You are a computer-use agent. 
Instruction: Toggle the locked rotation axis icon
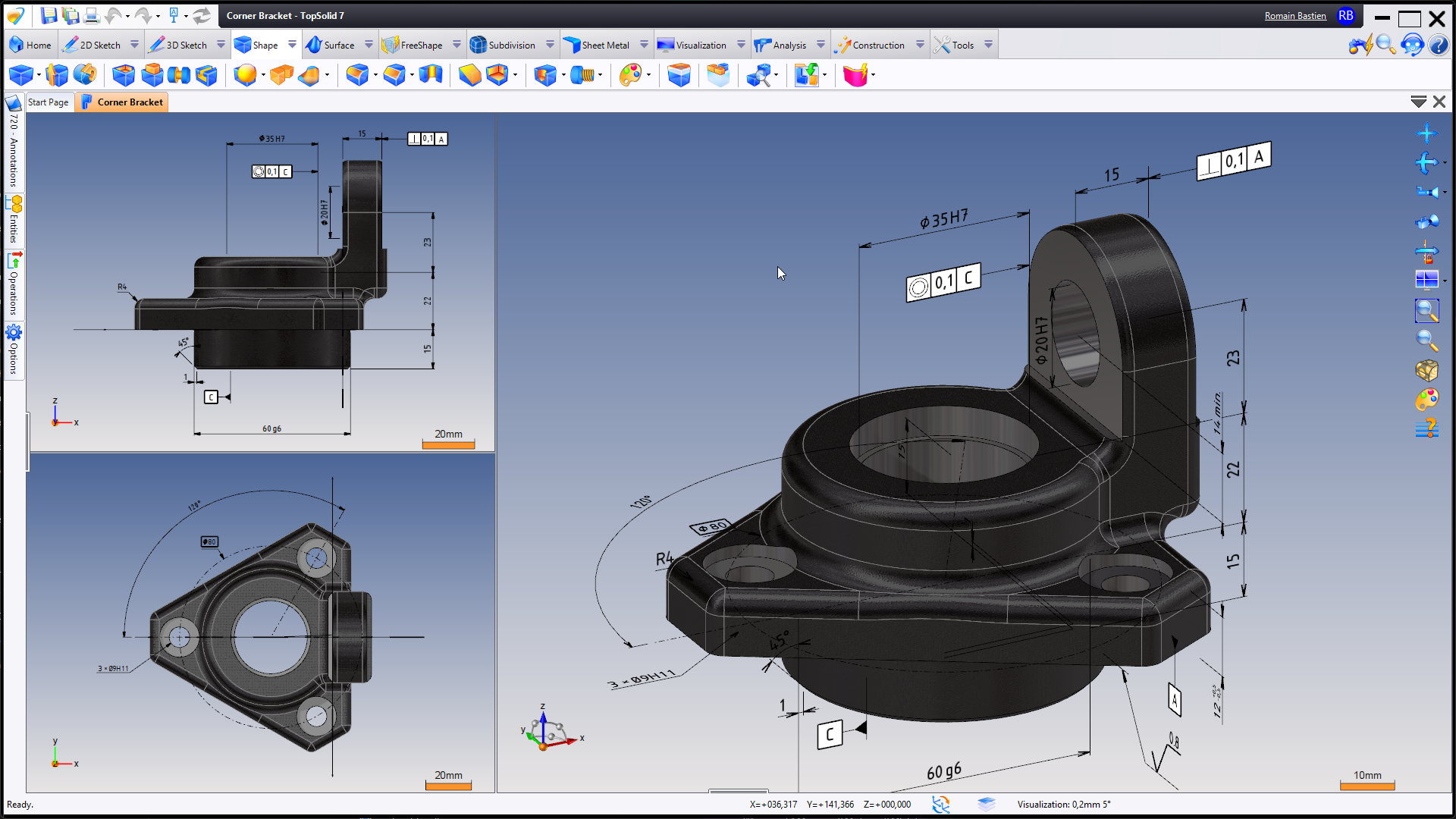[x=1426, y=252]
